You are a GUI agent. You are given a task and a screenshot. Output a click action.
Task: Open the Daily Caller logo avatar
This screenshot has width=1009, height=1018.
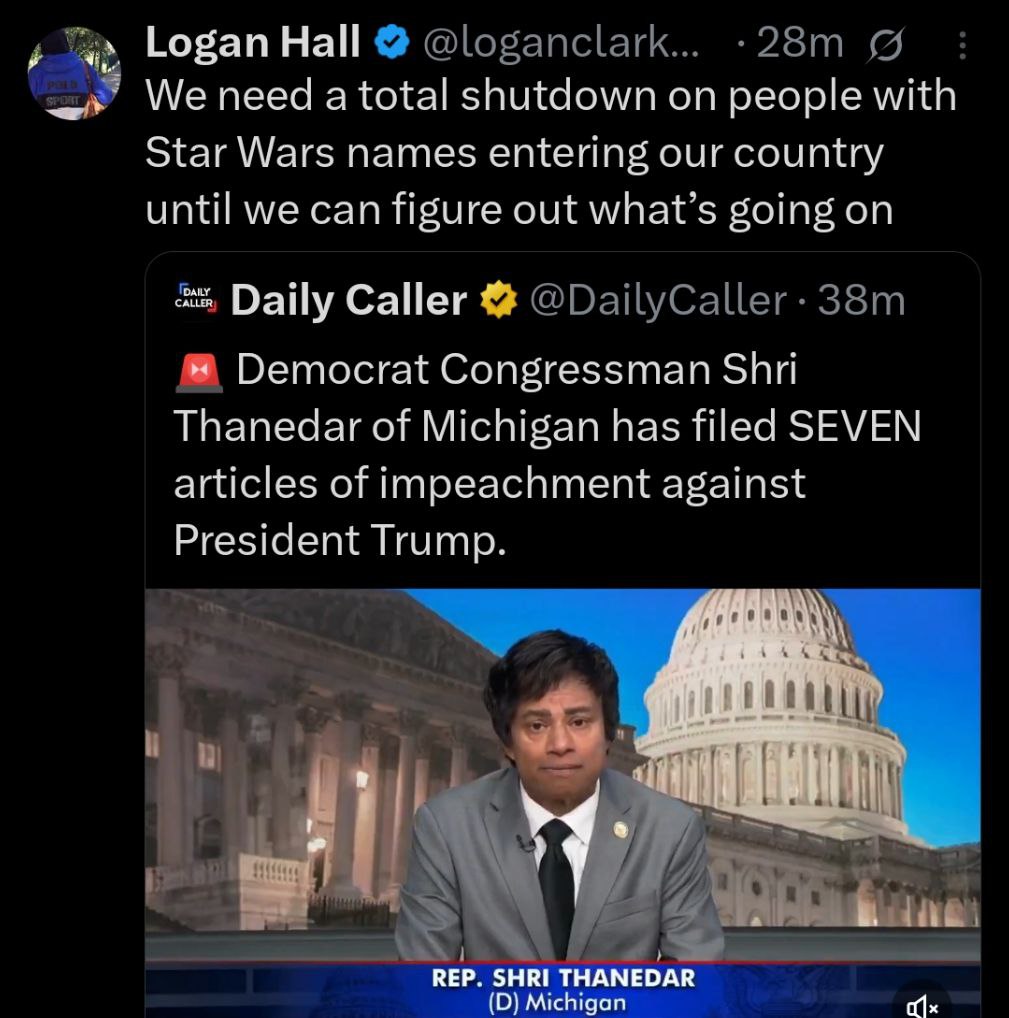coord(195,298)
